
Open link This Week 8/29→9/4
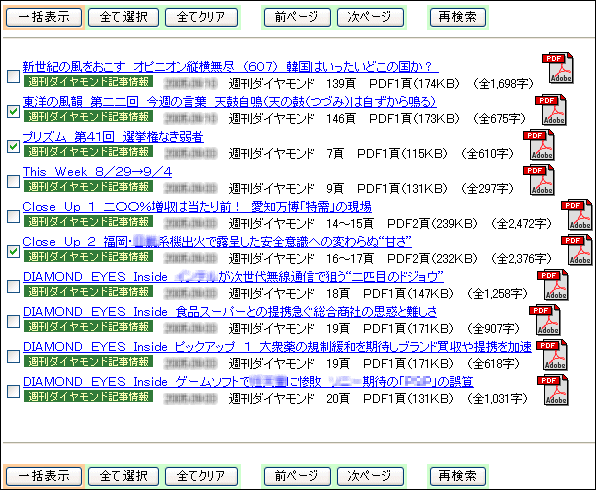click(97, 171)
